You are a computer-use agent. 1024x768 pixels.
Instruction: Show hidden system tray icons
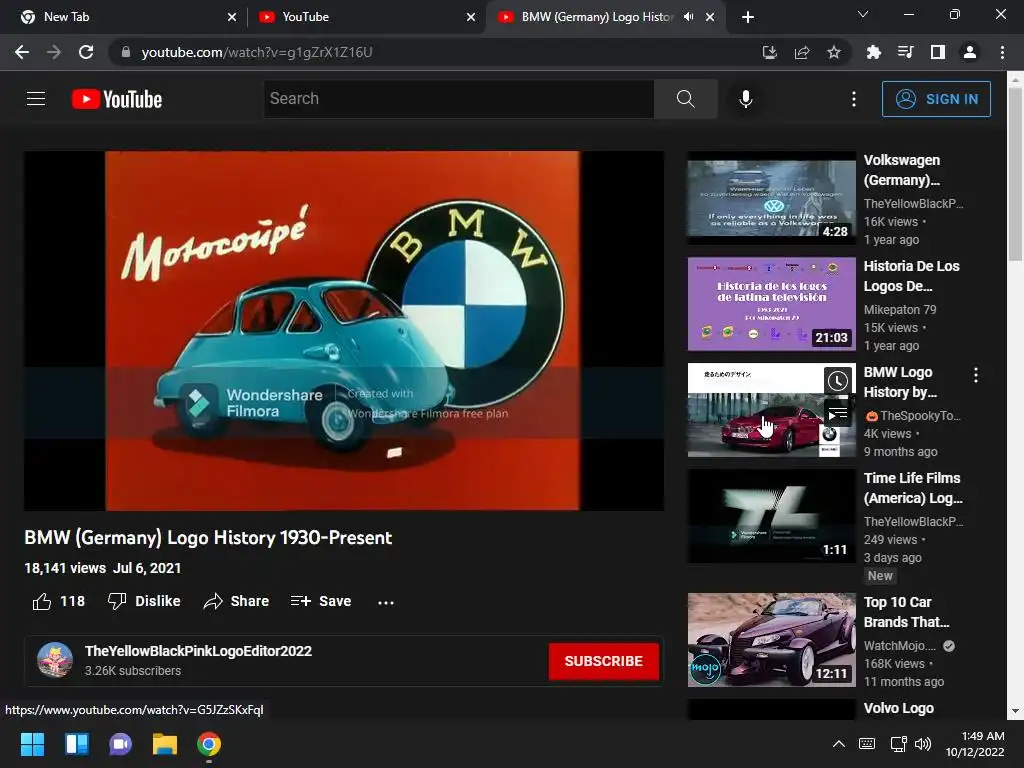coord(839,744)
